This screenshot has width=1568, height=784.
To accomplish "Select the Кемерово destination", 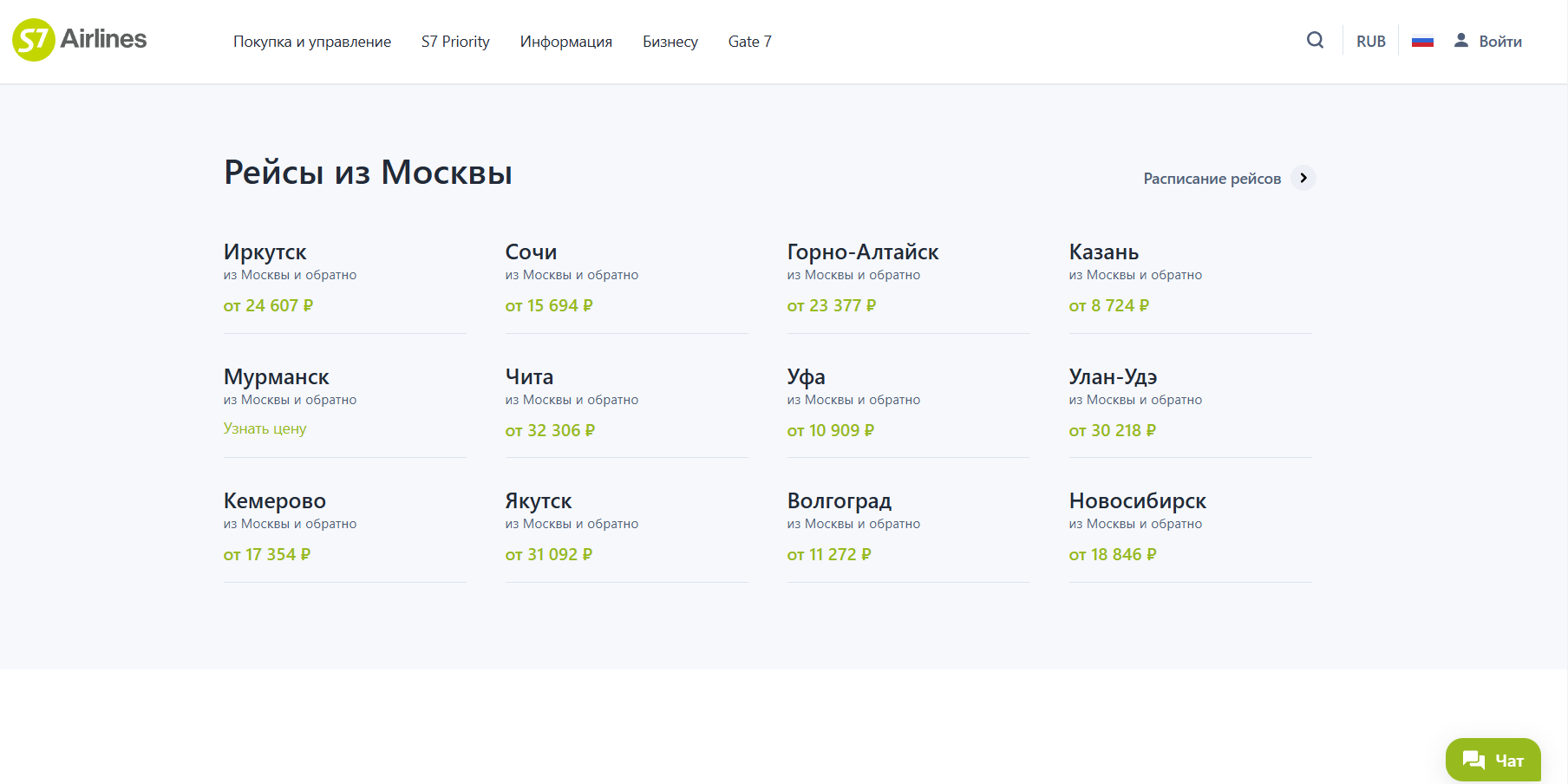I will 274,501.
